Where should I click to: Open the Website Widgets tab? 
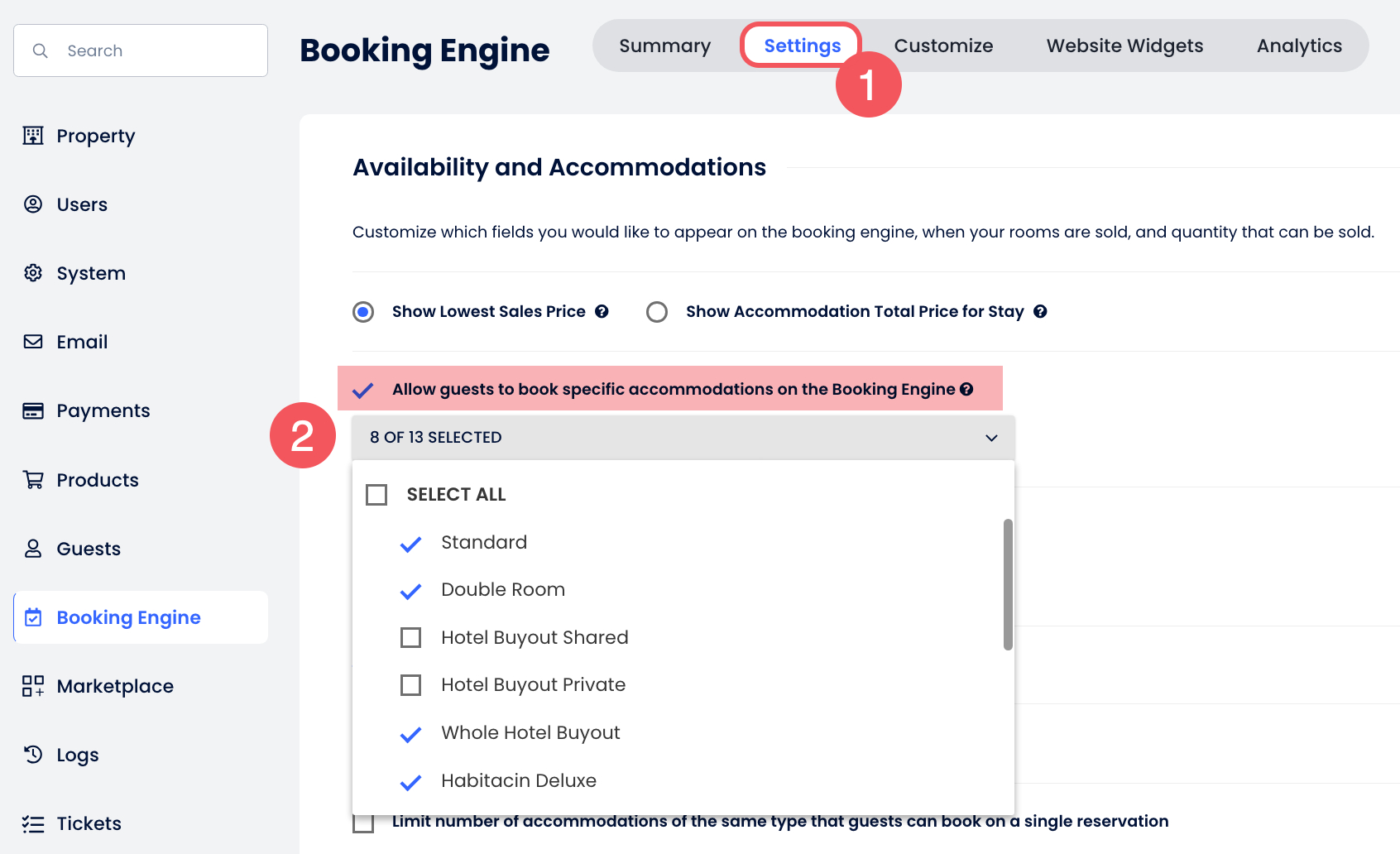(x=1124, y=46)
